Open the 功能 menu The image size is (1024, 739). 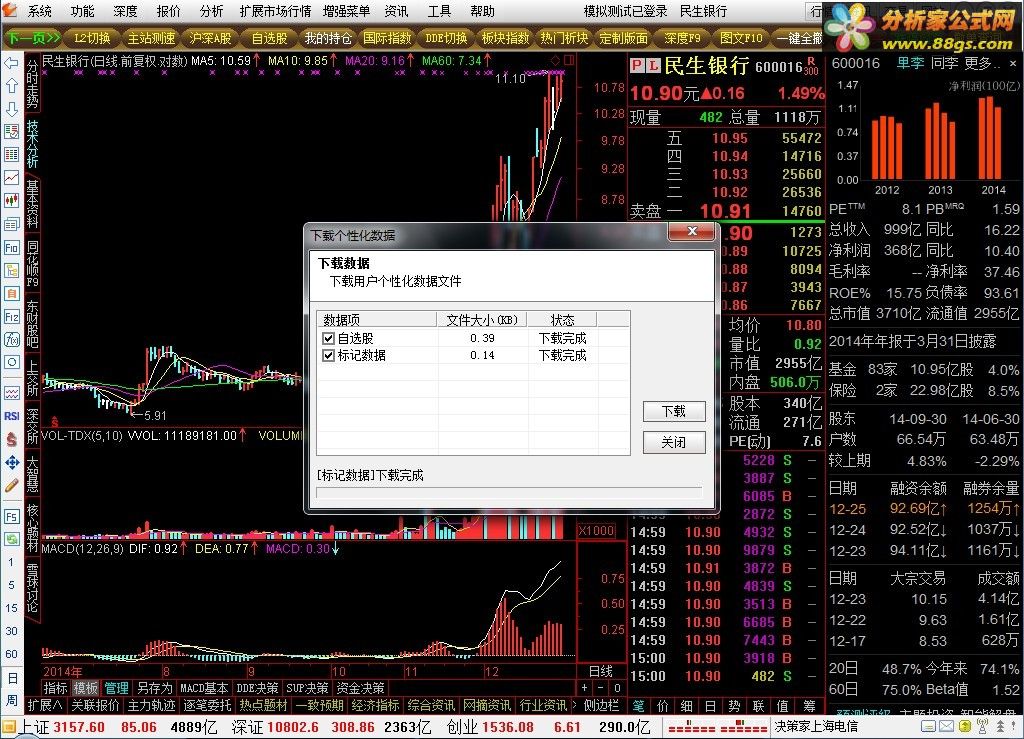[x=82, y=11]
